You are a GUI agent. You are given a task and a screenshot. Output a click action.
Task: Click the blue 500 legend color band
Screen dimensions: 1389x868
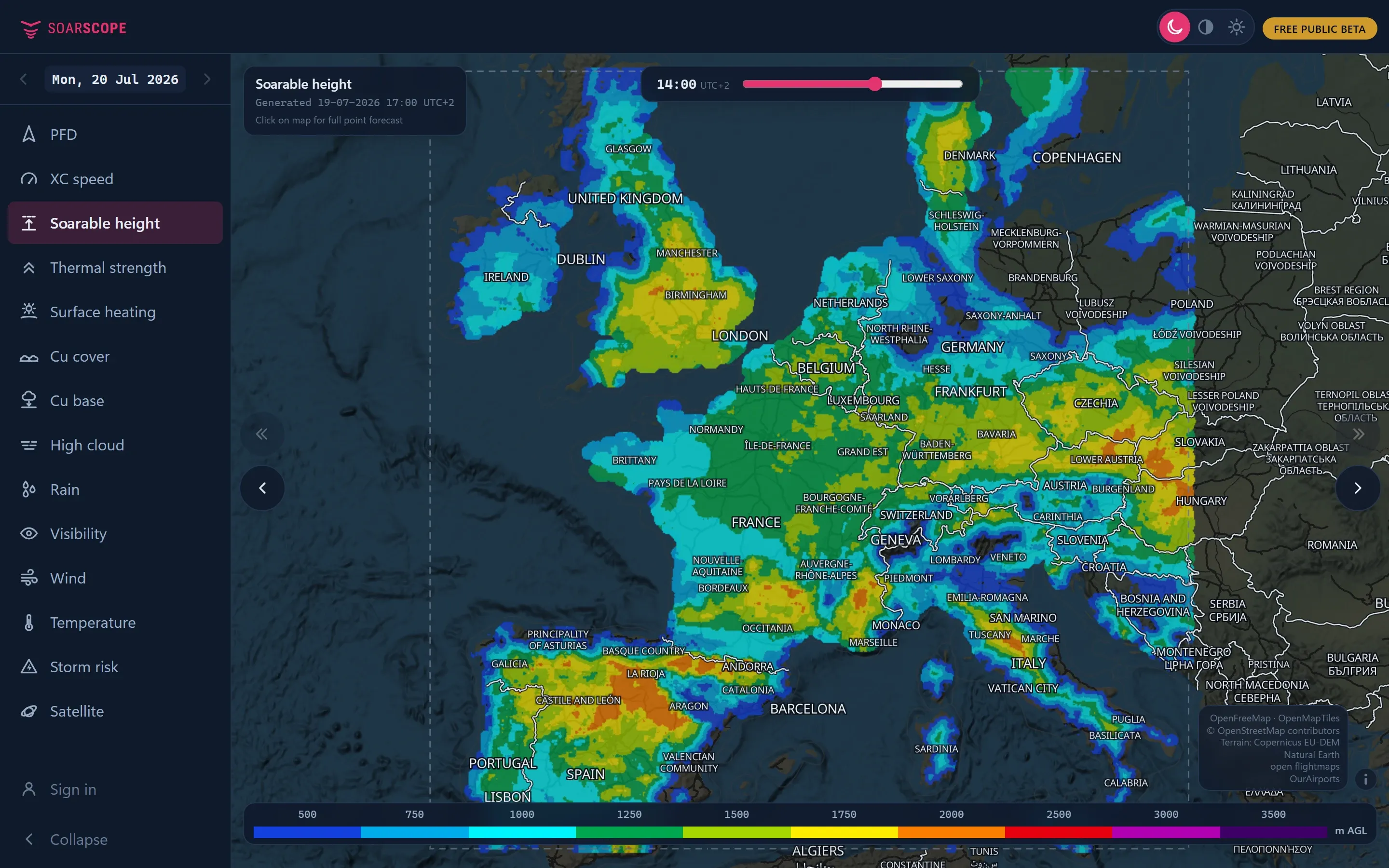pyautogui.click(x=307, y=831)
